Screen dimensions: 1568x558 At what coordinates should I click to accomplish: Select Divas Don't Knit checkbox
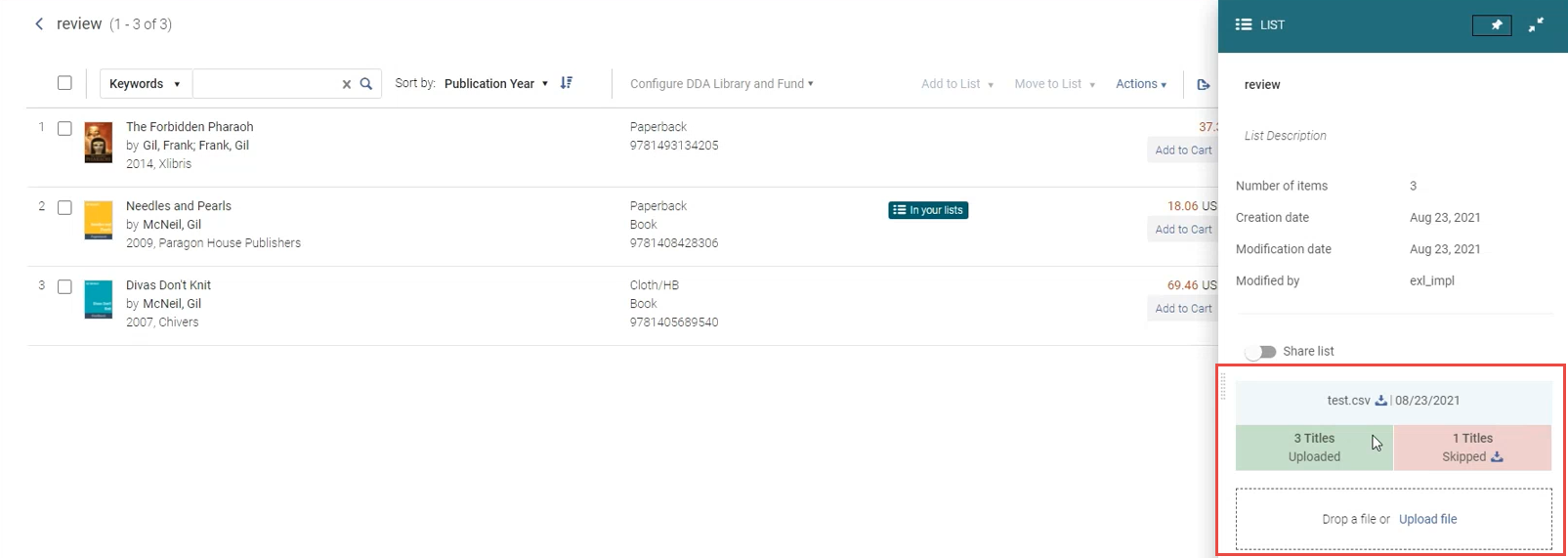[64, 286]
